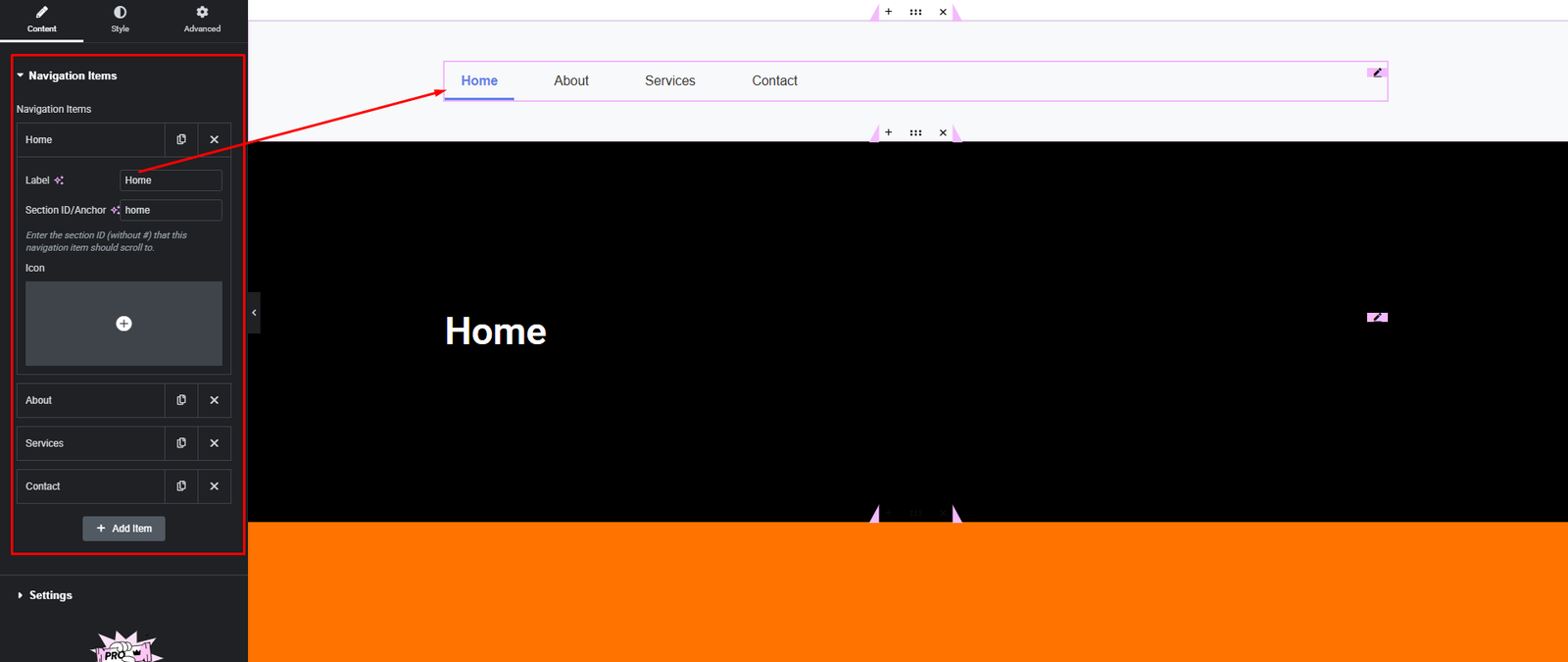Click AI sparkle icon next to Label
Viewport: 1568px width, 662px height.
pos(59,180)
